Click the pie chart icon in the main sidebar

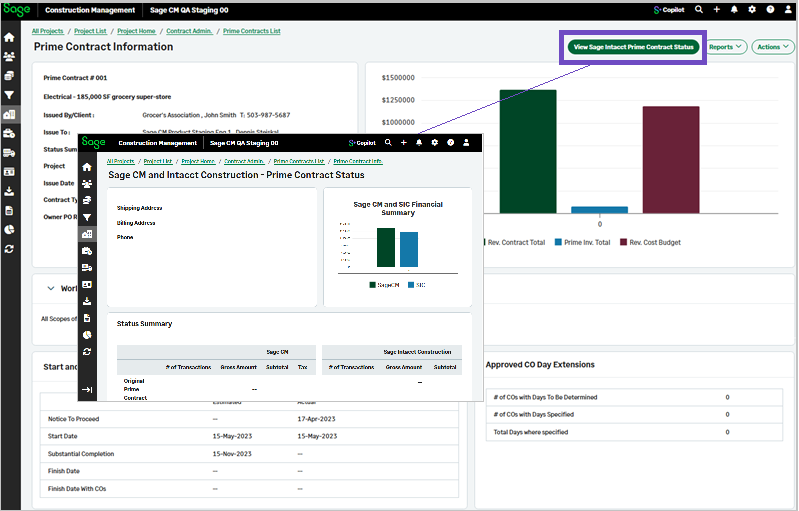pyautogui.click(x=10, y=230)
